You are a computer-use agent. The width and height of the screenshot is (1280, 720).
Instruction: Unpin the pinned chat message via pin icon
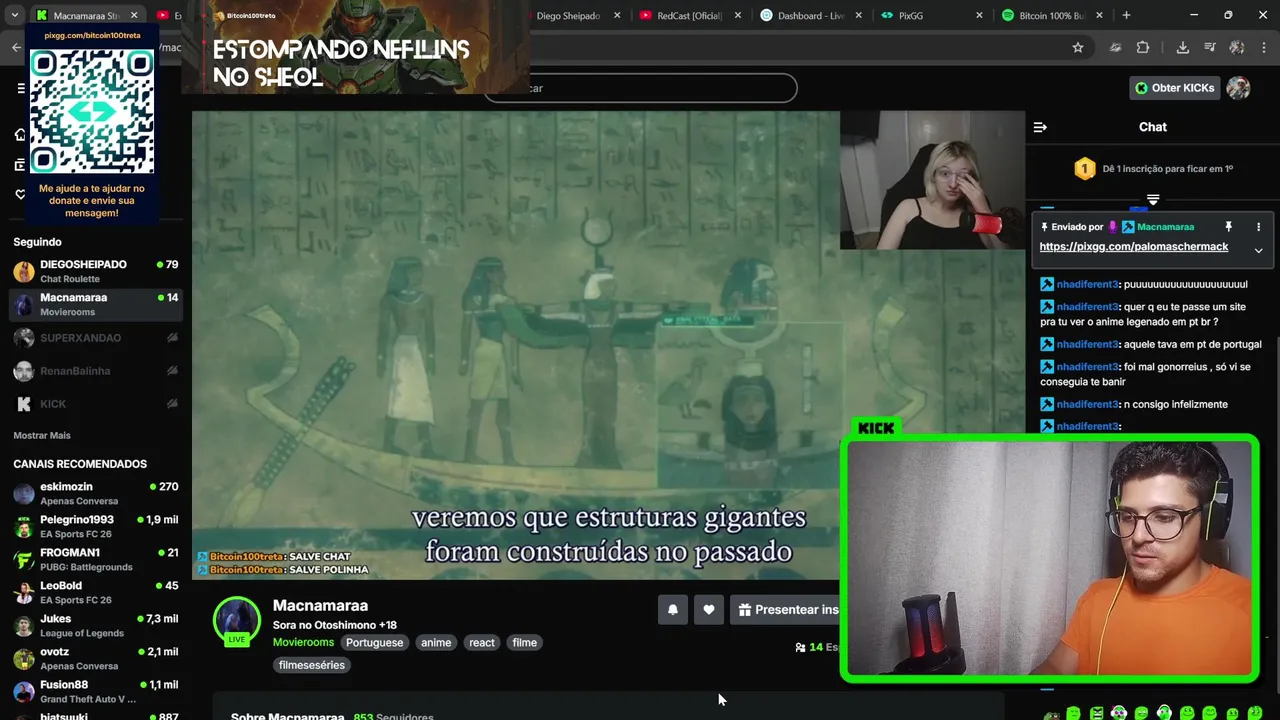click(1229, 227)
